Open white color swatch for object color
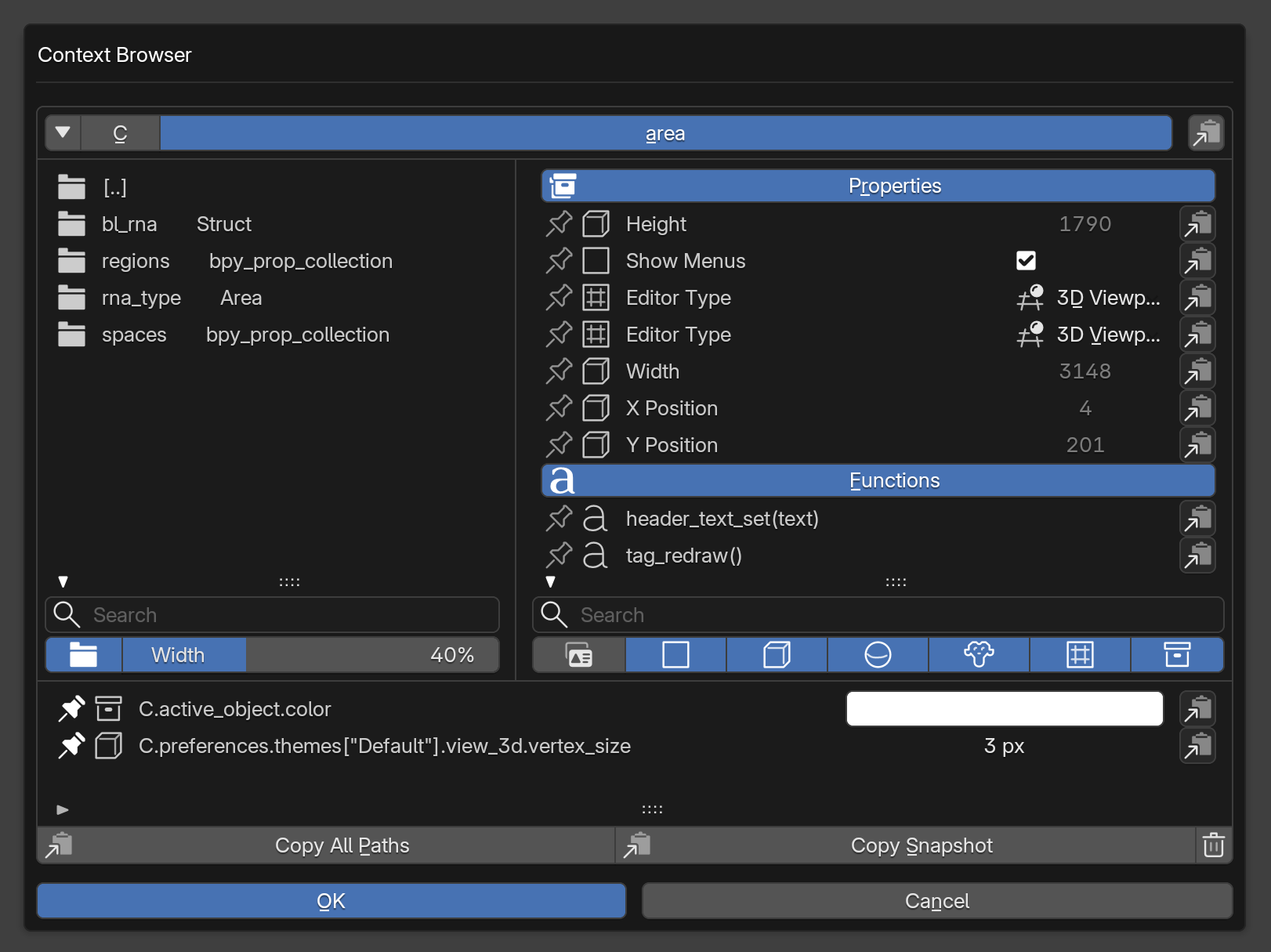 (x=1005, y=709)
